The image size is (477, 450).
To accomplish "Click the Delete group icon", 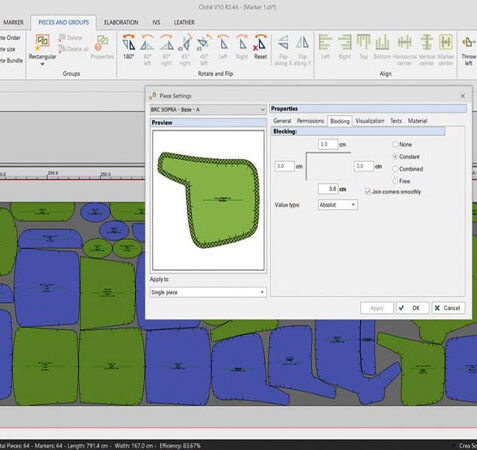I will point(70,38).
